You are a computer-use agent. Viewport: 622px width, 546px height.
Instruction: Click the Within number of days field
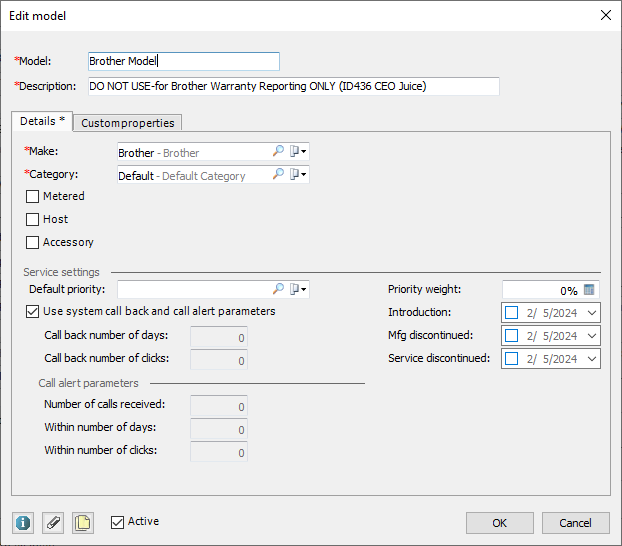pyautogui.click(x=219, y=429)
